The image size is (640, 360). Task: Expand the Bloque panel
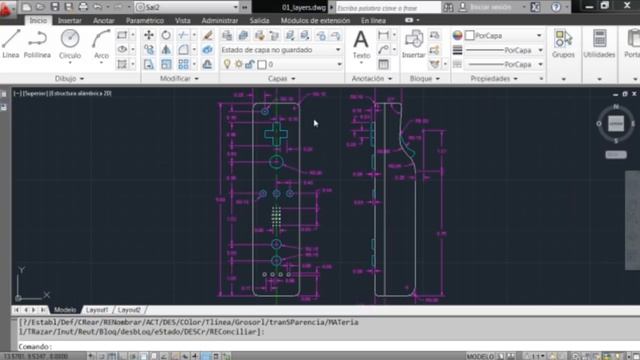tap(424, 78)
